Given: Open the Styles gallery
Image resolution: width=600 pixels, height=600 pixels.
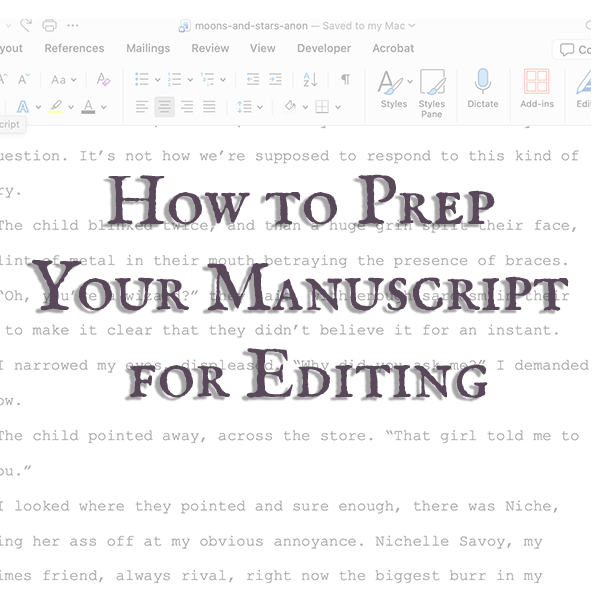Looking at the screenshot, I should [x=394, y=89].
